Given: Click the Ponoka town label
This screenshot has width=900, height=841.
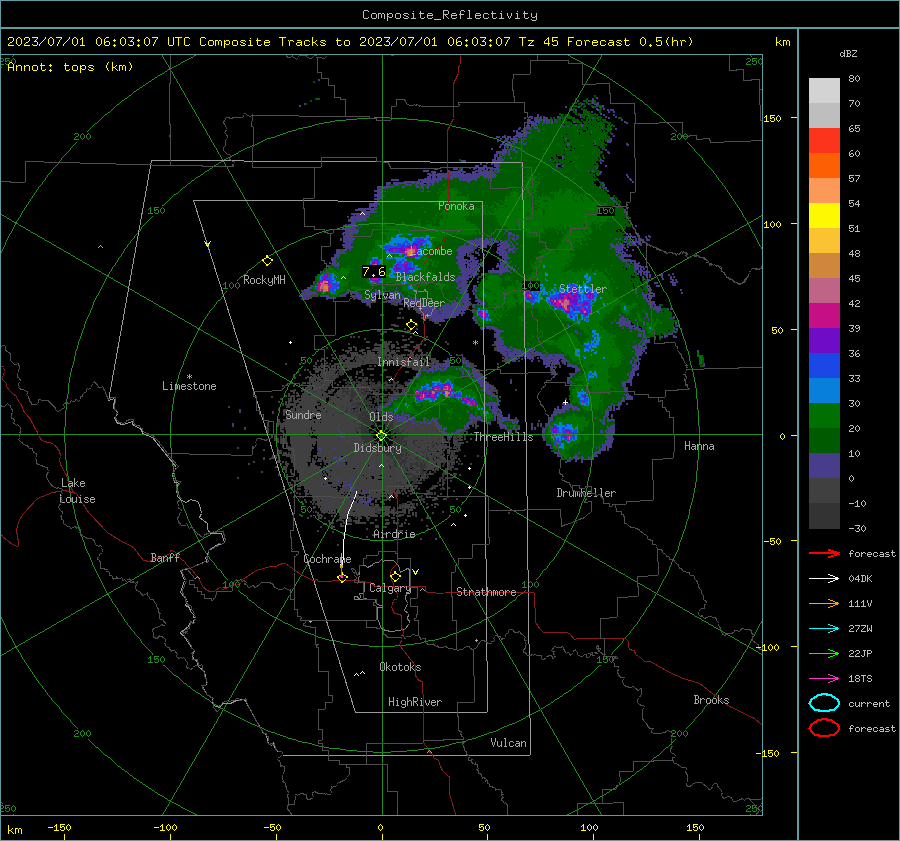Looking at the screenshot, I should pos(456,206).
